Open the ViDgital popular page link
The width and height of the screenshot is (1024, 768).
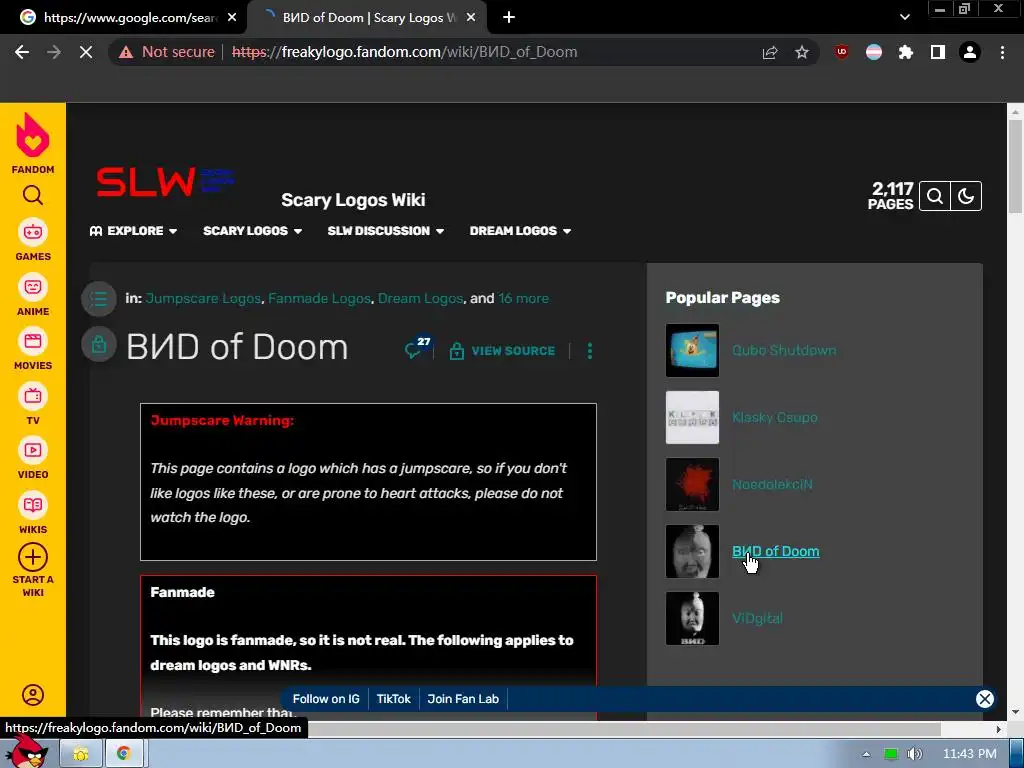(758, 618)
